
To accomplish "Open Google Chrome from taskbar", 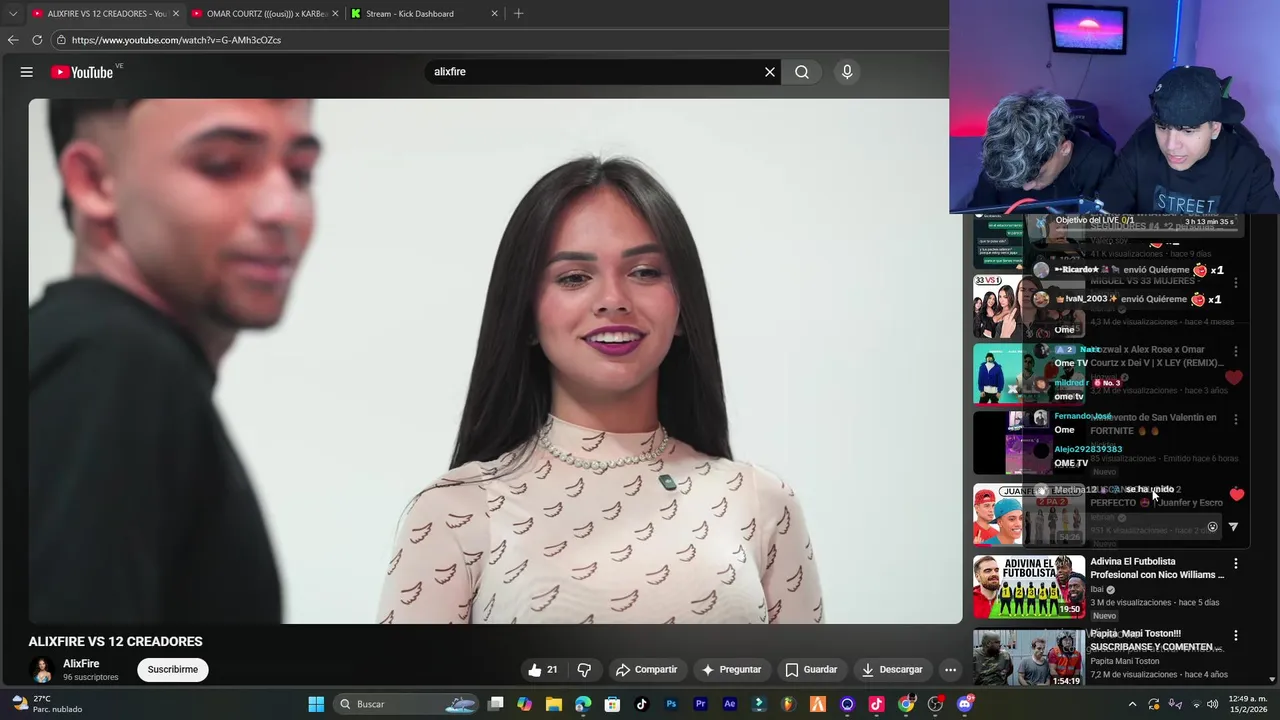I will (x=906, y=704).
